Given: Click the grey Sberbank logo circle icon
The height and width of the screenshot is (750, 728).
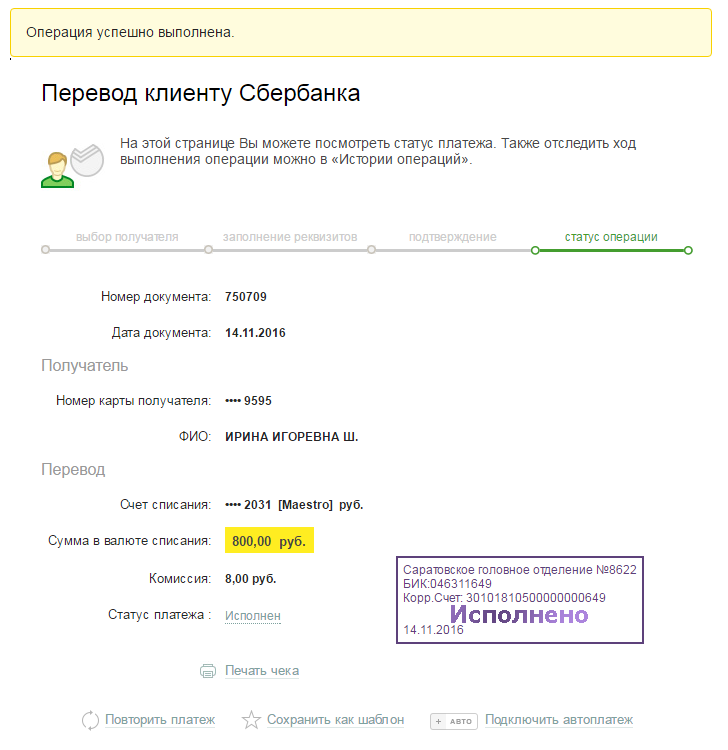Looking at the screenshot, I should (x=87, y=160).
